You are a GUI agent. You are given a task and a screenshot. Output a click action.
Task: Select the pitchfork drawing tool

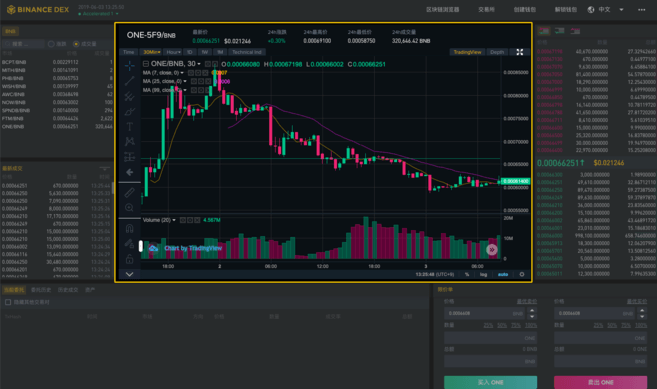[x=129, y=96]
